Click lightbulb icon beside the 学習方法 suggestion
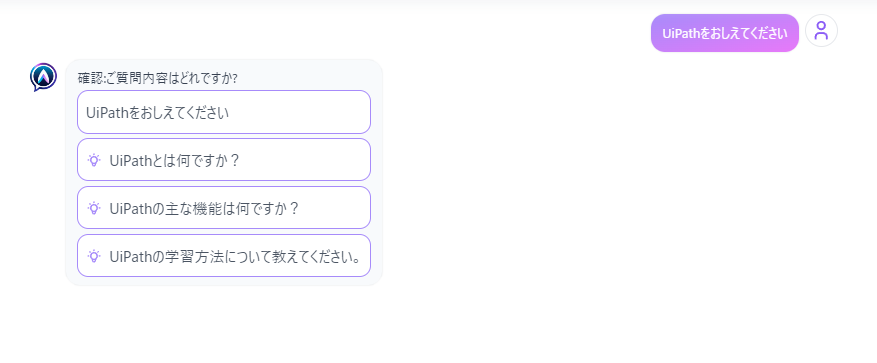Screen dimensions: 877x363 [94, 256]
